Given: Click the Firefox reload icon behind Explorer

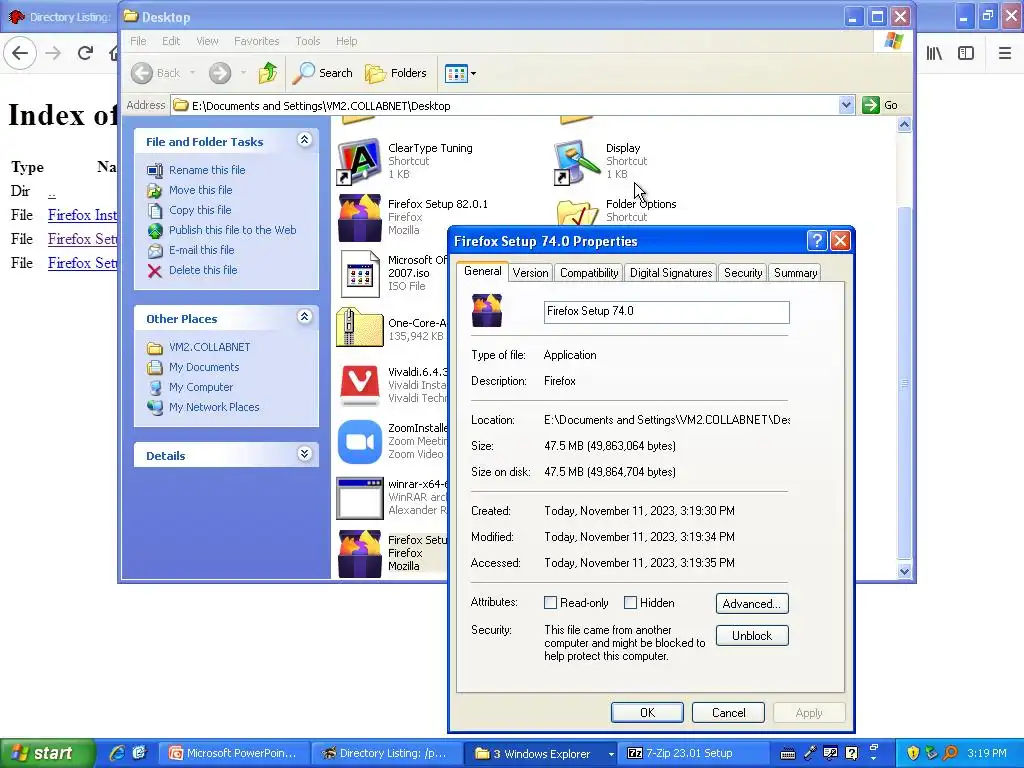Looking at the screenshot, I should pyautogui.click(x=85, y=53).
